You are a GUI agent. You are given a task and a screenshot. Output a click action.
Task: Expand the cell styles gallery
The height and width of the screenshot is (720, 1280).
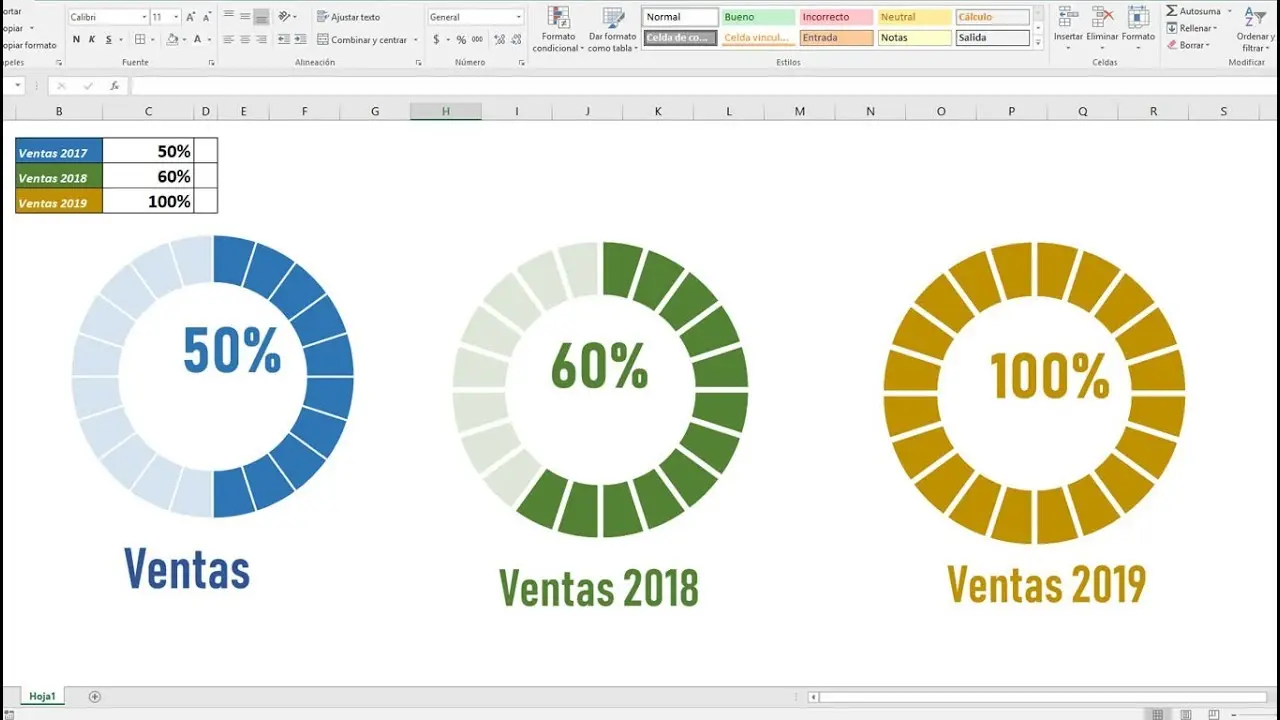[1038, 44]
